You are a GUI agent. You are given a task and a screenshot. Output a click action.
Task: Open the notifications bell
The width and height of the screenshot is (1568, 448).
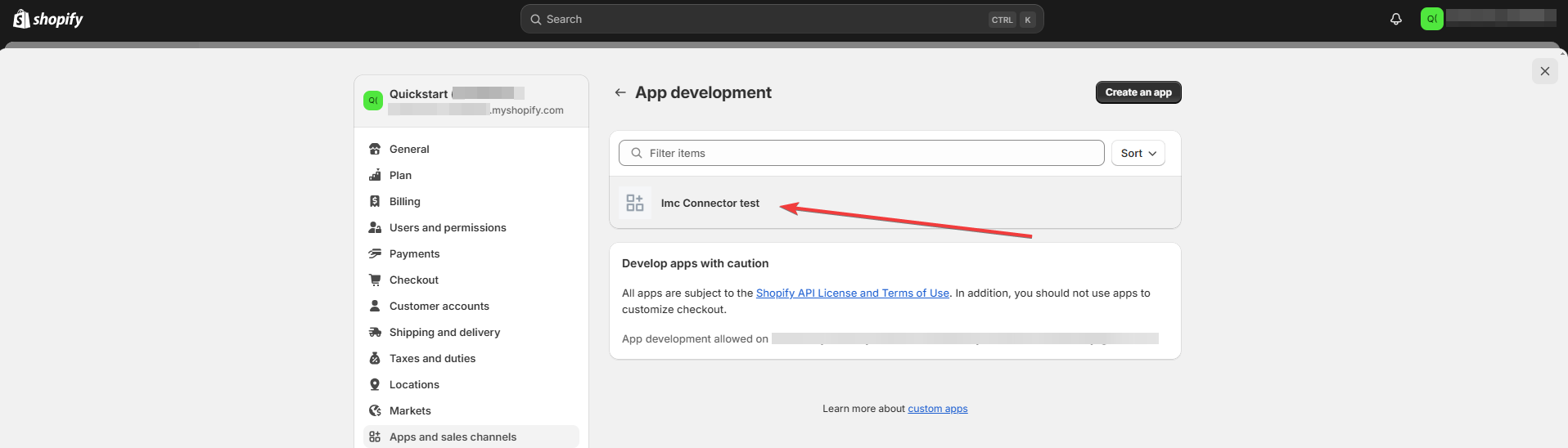(x=1396, y=19)
